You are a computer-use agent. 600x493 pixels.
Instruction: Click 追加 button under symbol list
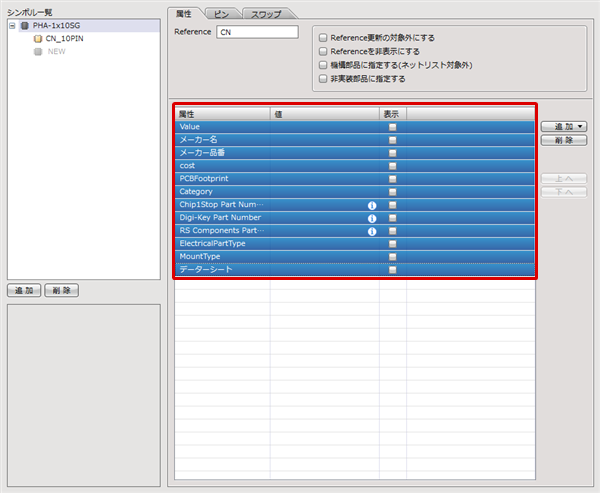tap(24, 291)
